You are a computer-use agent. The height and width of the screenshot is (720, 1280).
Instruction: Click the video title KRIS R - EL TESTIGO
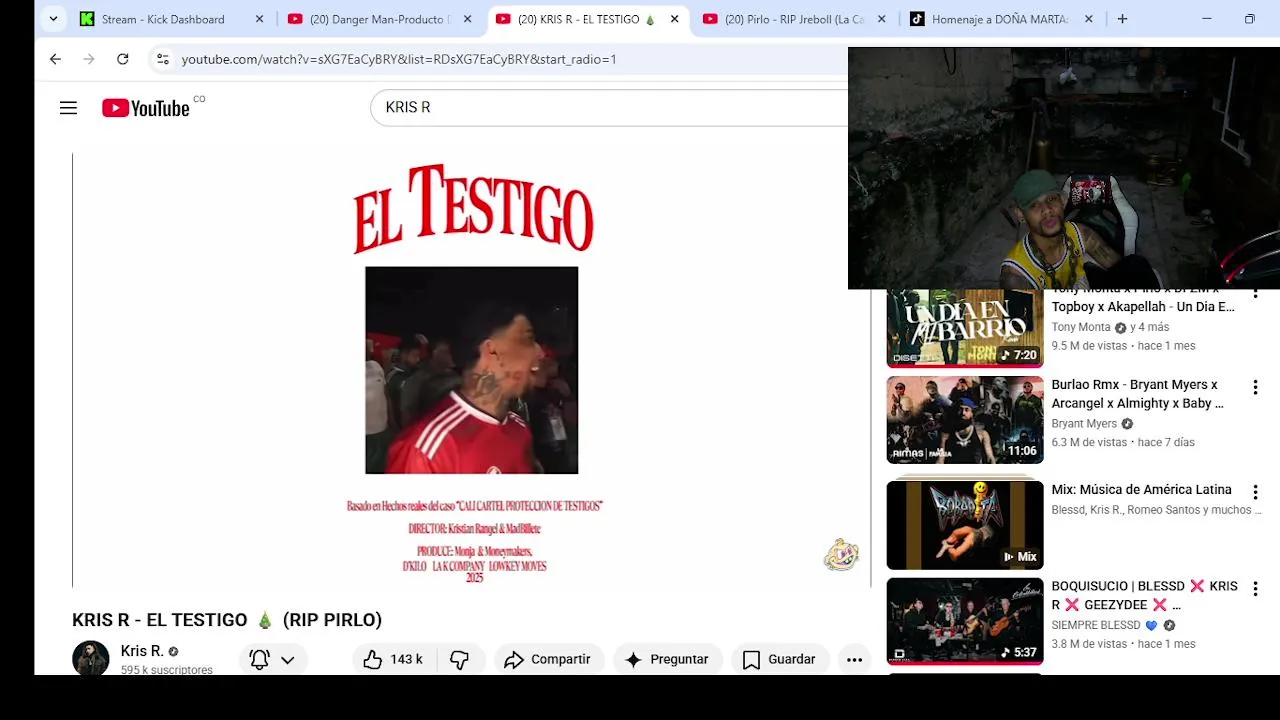(227, 620)
